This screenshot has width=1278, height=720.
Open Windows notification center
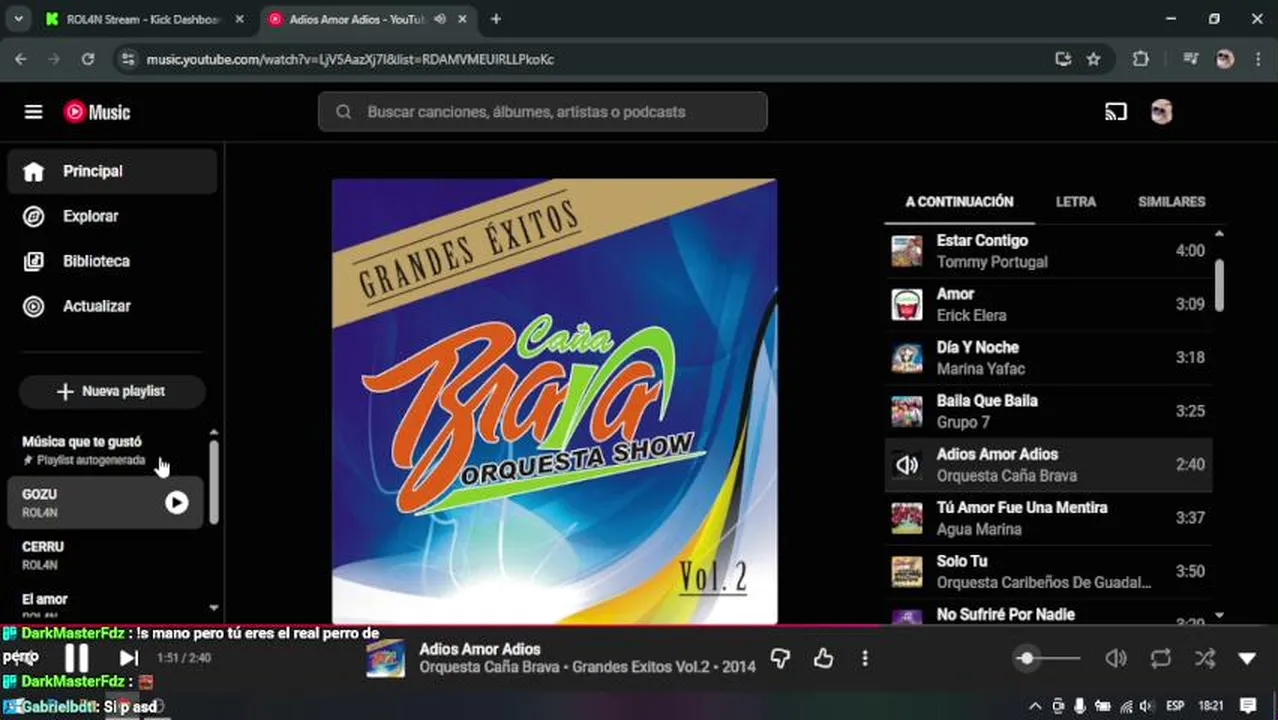1247,706
